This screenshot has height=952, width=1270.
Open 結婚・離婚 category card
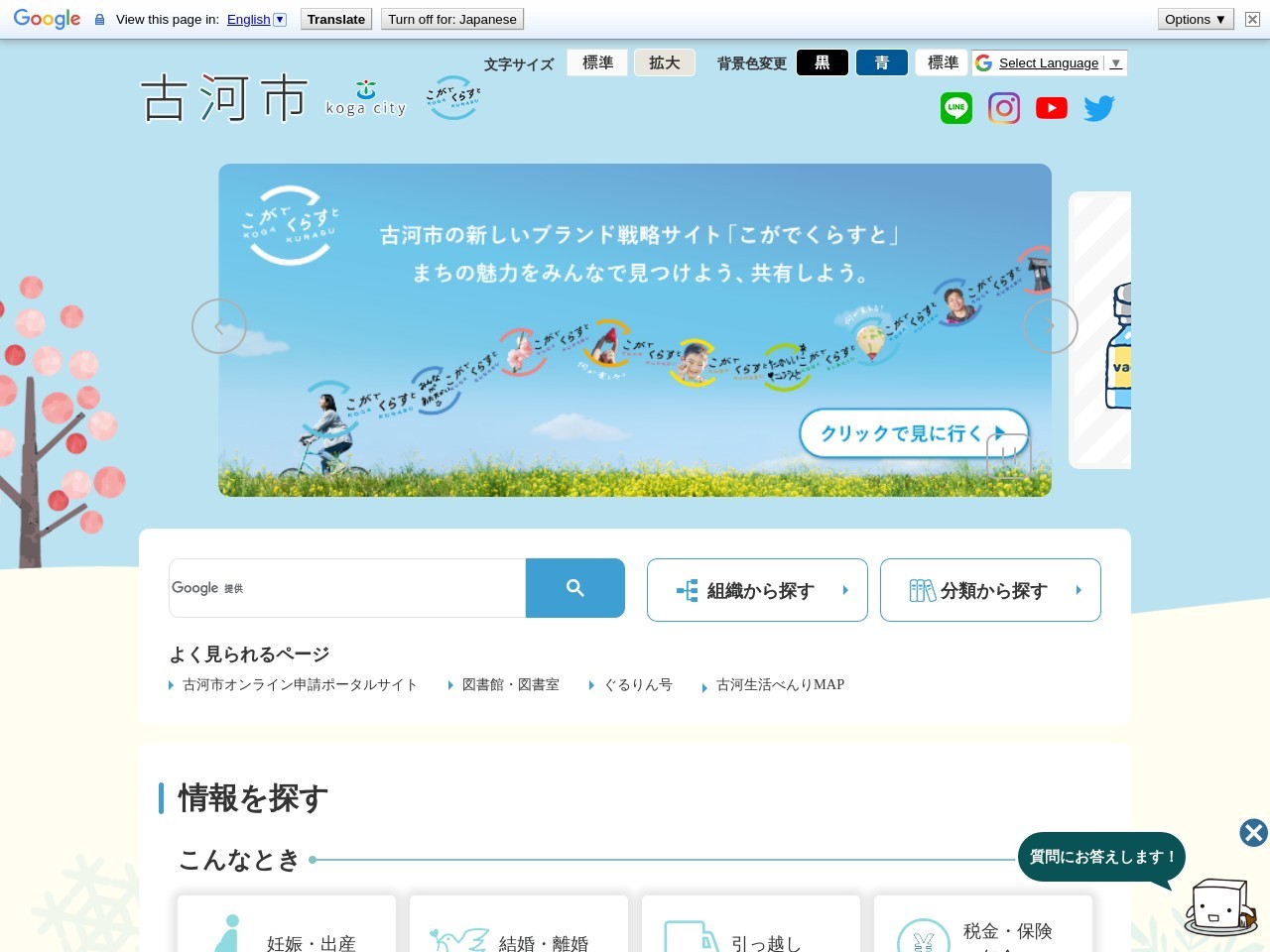pos(519,924)
